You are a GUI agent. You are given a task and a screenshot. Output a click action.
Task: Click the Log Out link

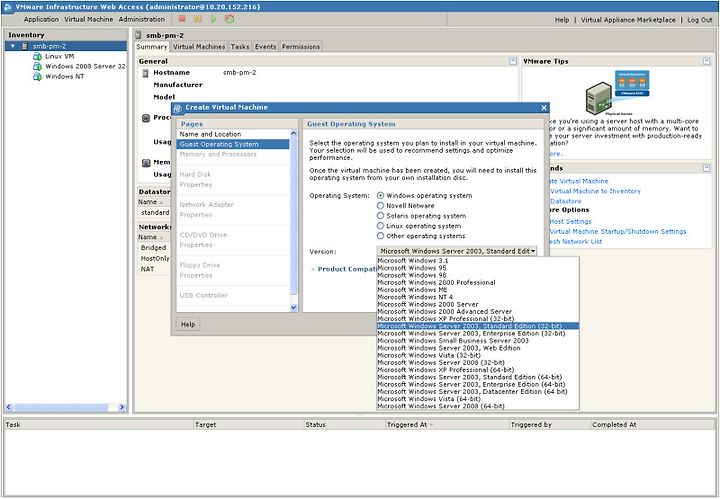(x=699, y=20)
